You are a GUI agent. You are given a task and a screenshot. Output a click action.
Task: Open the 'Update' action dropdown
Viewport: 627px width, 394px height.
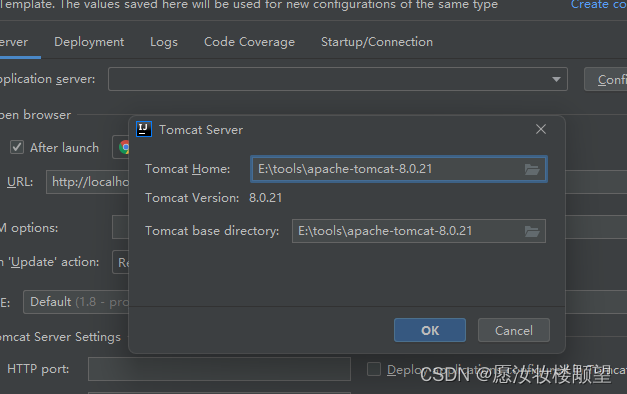tap(121, 262)
